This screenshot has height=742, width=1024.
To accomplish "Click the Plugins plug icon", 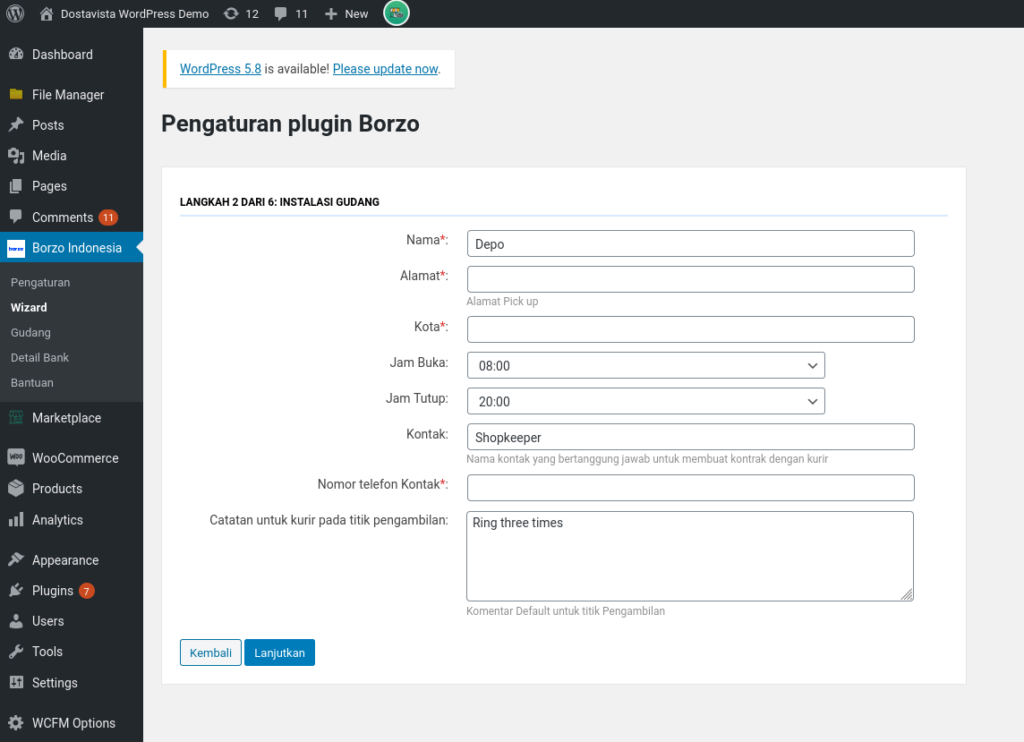I will click(16, 590).
